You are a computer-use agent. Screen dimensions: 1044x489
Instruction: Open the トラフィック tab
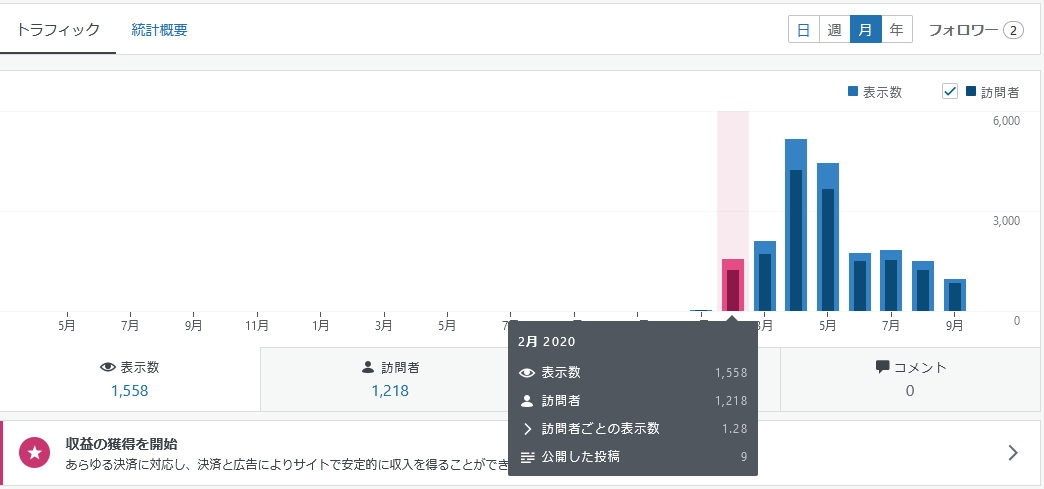(x=58, y=29)
